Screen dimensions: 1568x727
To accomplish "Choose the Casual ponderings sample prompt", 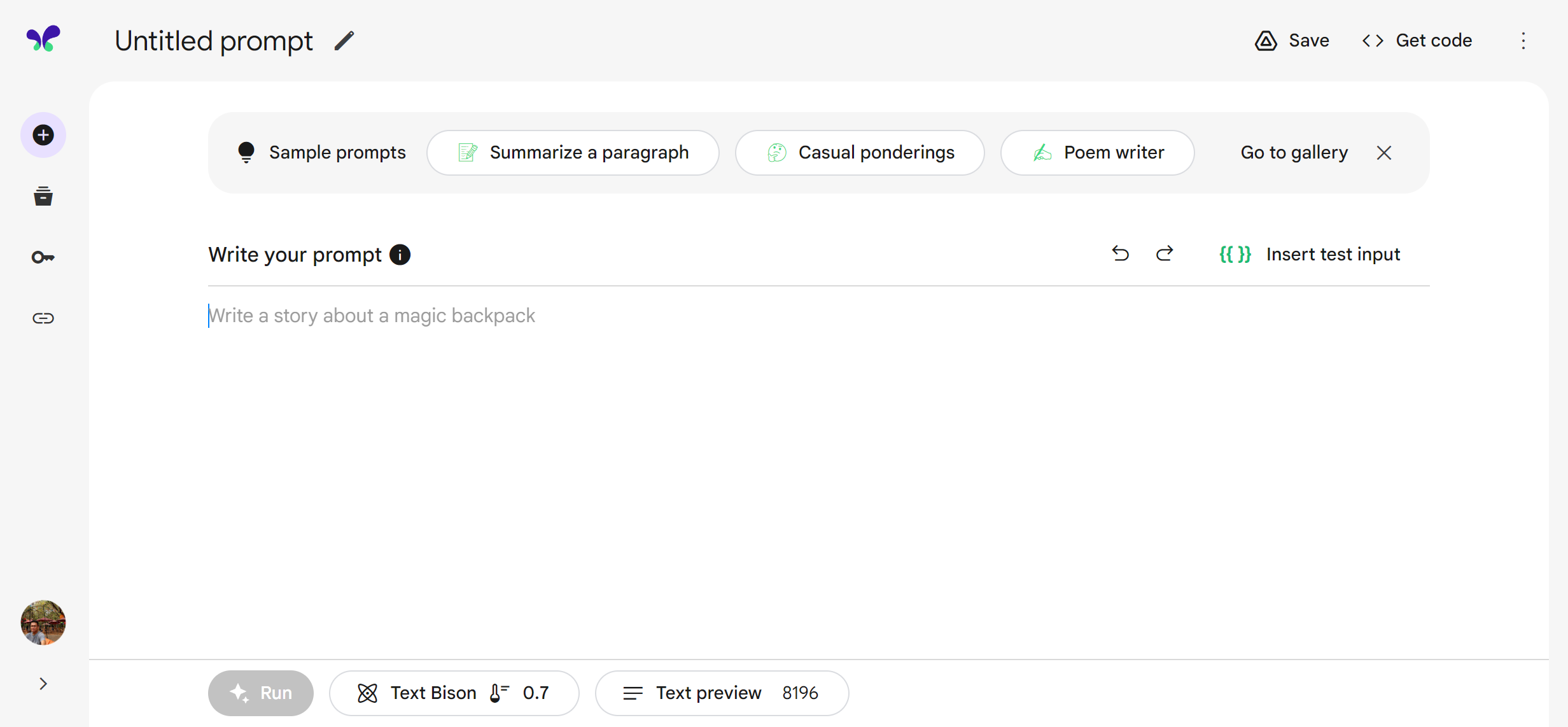I will 860,153.
